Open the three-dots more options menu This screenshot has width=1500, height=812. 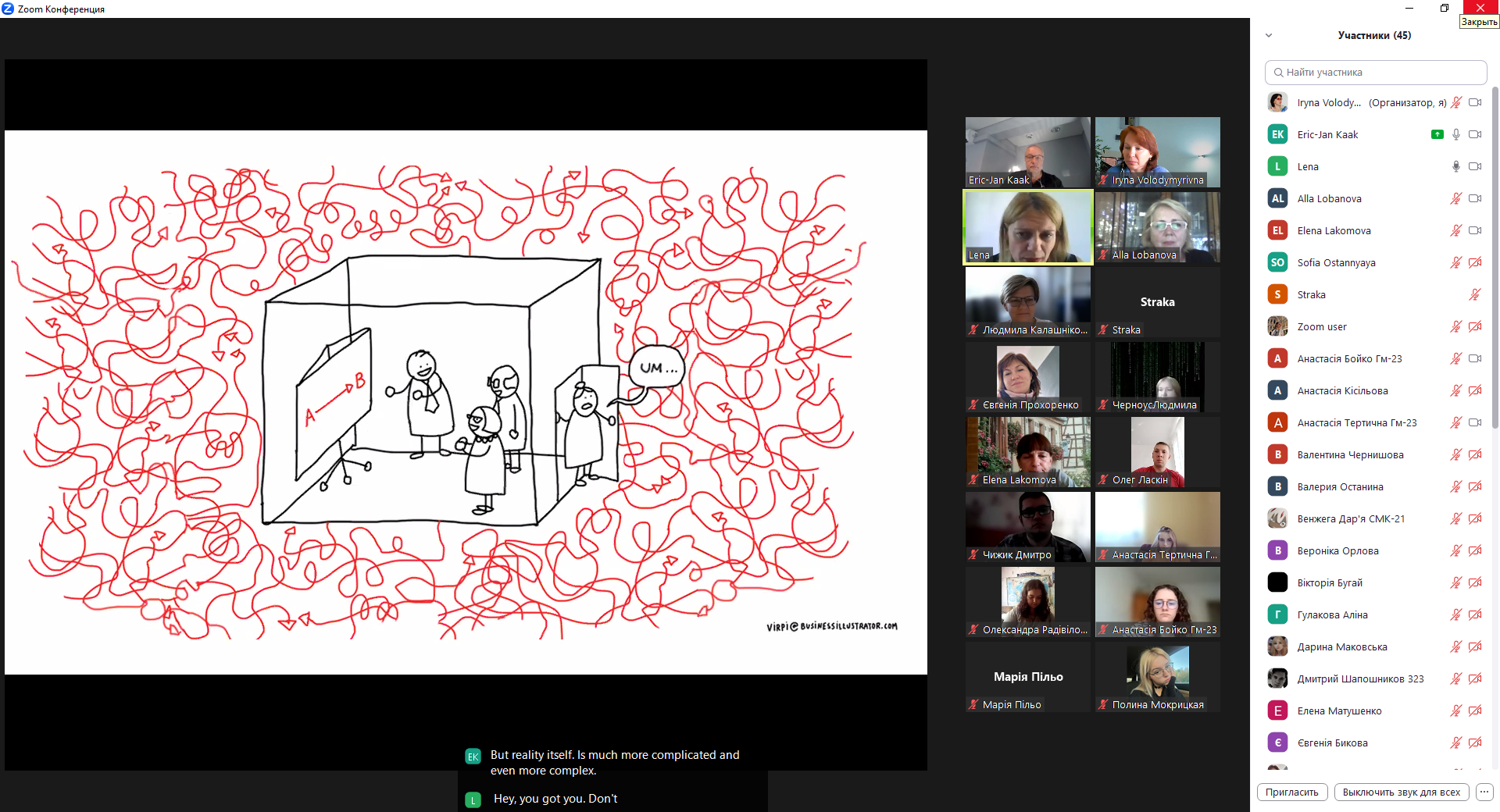1484,792
